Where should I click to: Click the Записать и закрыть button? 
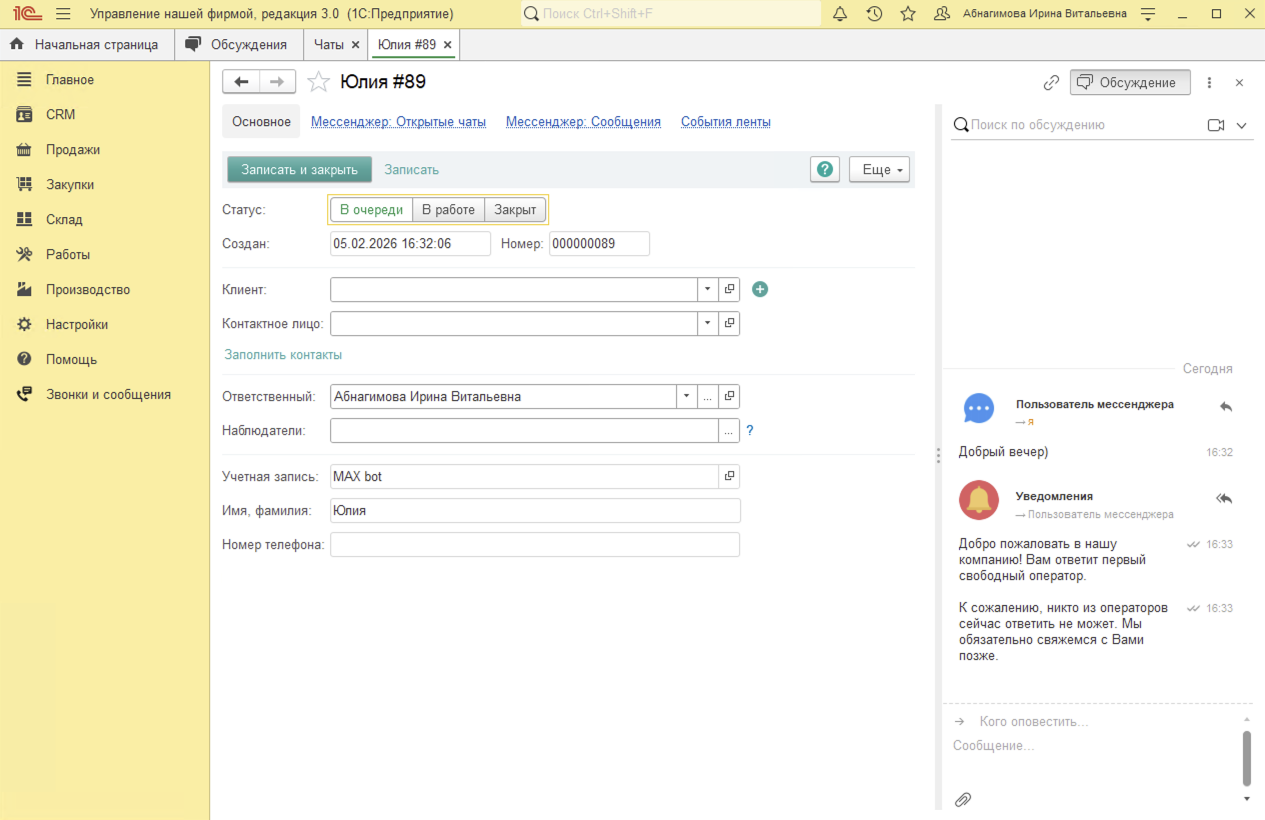click(299, 169)
